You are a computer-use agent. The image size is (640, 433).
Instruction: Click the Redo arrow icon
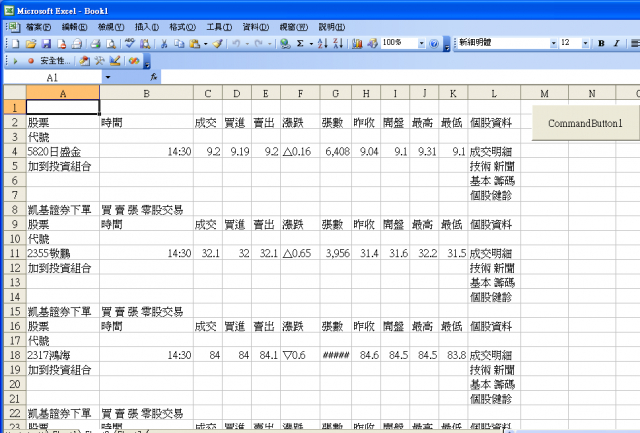259,43
